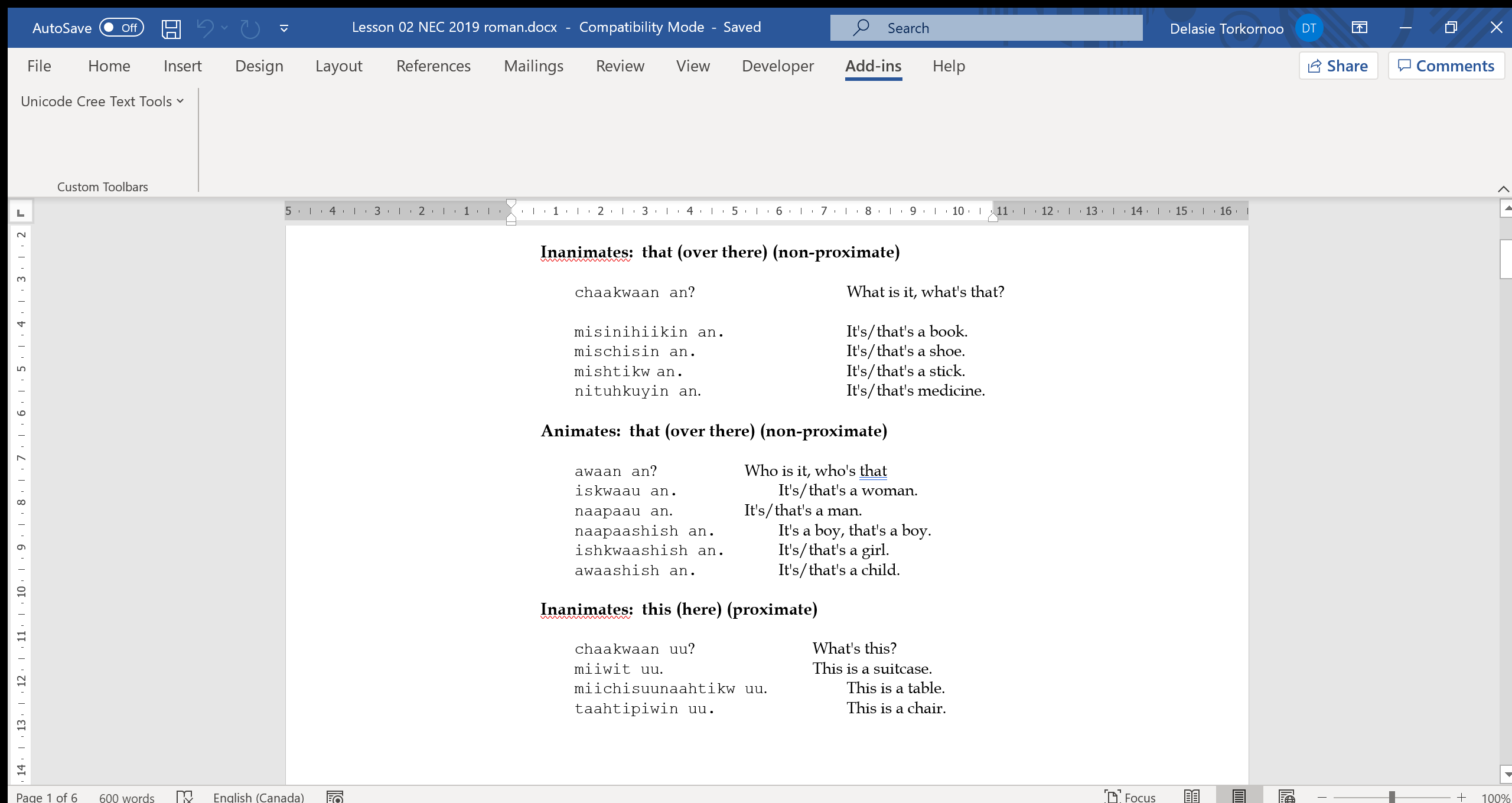
Task: Click the zoom slider handle
Action: 1392,797
